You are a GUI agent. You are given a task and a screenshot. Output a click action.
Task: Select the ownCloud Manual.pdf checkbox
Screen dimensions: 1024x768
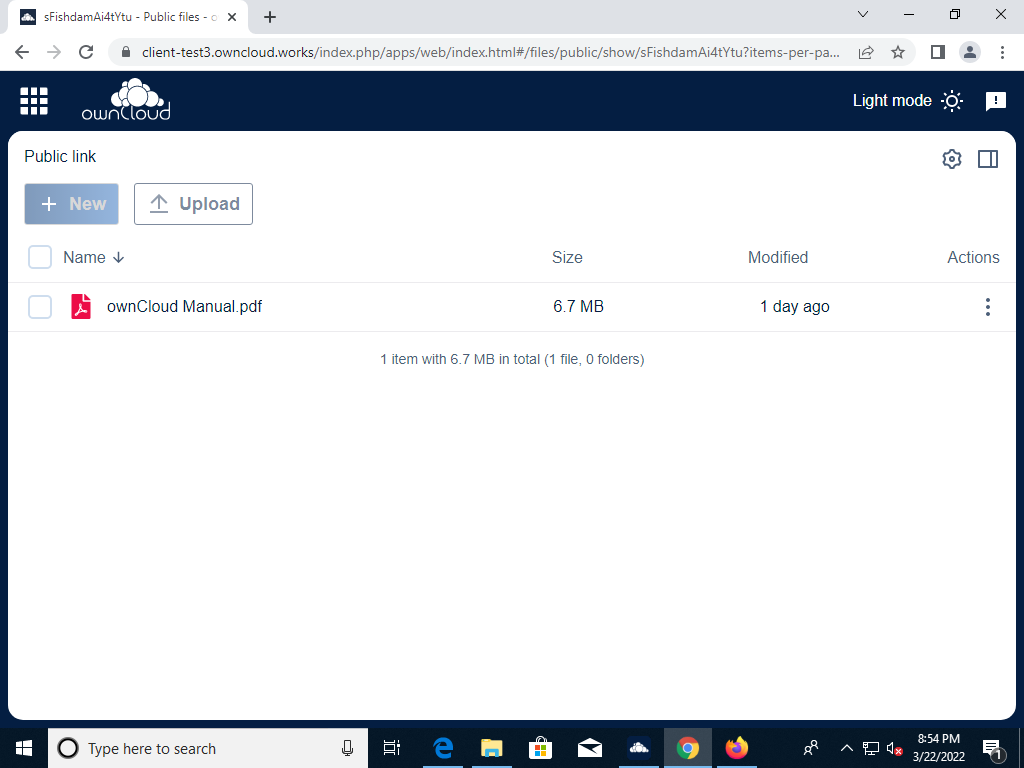40,307
